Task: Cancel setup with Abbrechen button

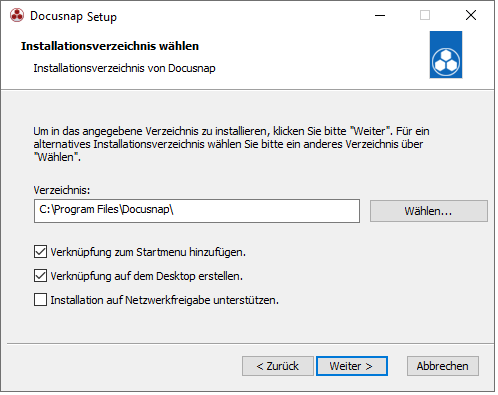Action: tap(443, 366)
